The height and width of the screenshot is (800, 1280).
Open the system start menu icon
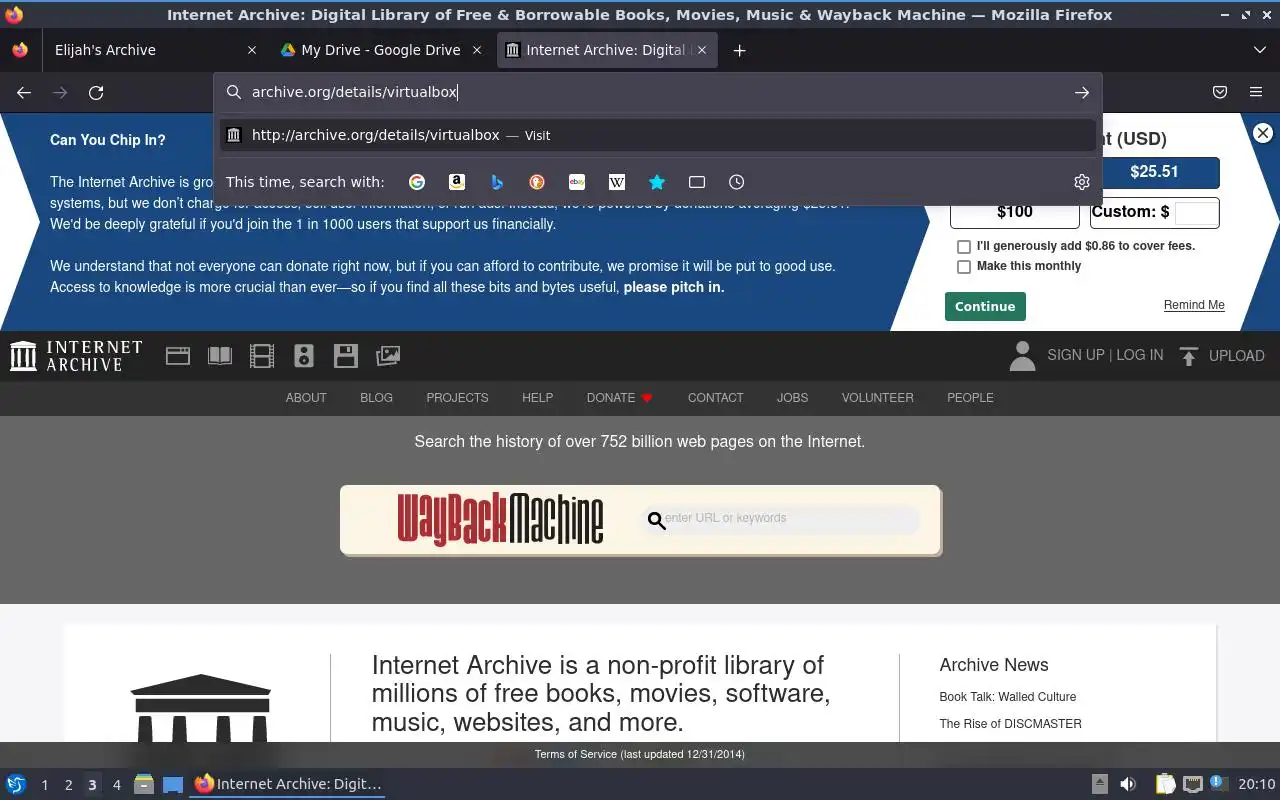pyautogui.click(x=15, y=784)
